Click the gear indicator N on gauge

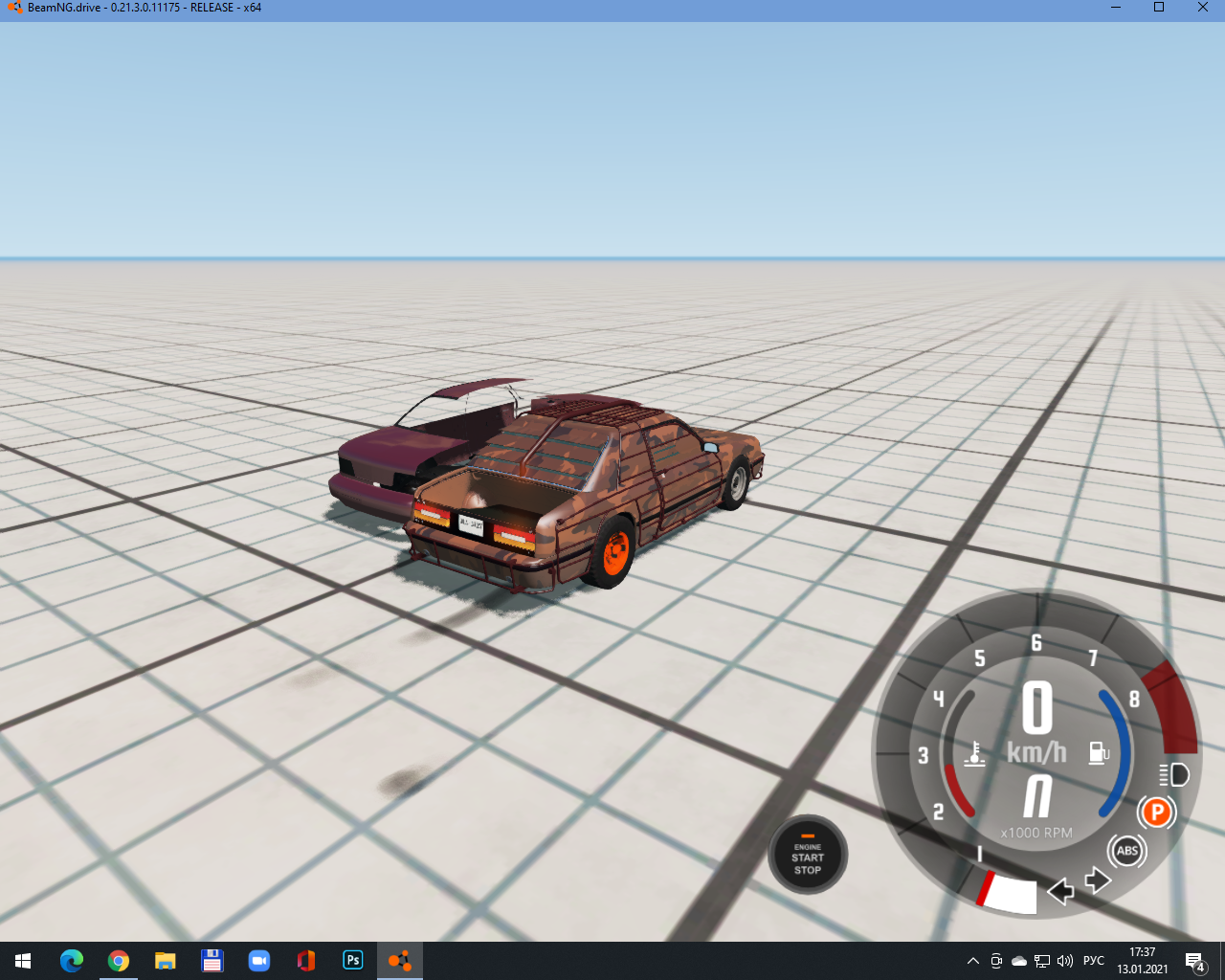pyautogui.click(x=1038, y=796)
